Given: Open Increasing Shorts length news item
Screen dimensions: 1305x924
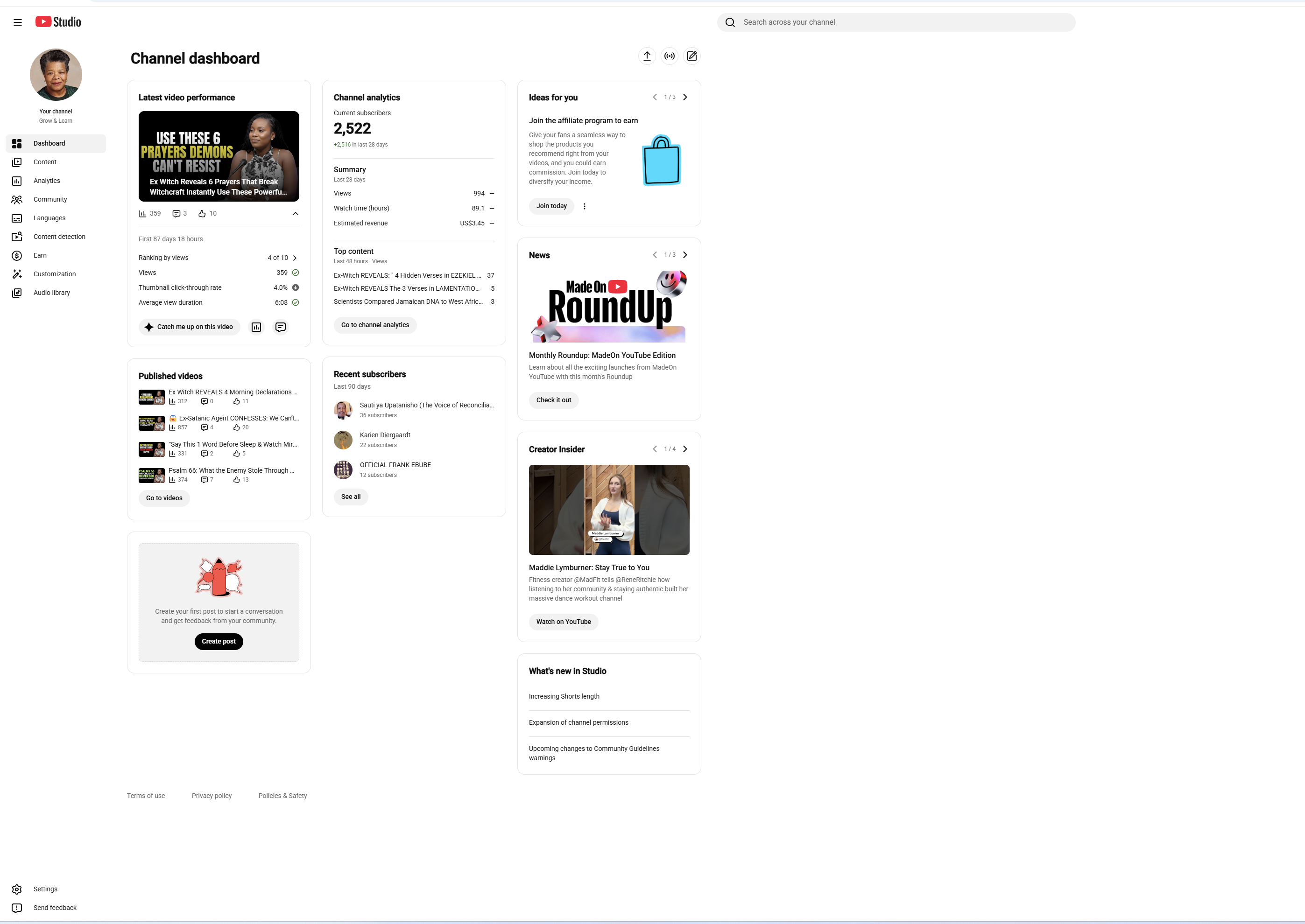Looking at the screenshot, I should 564,696.
